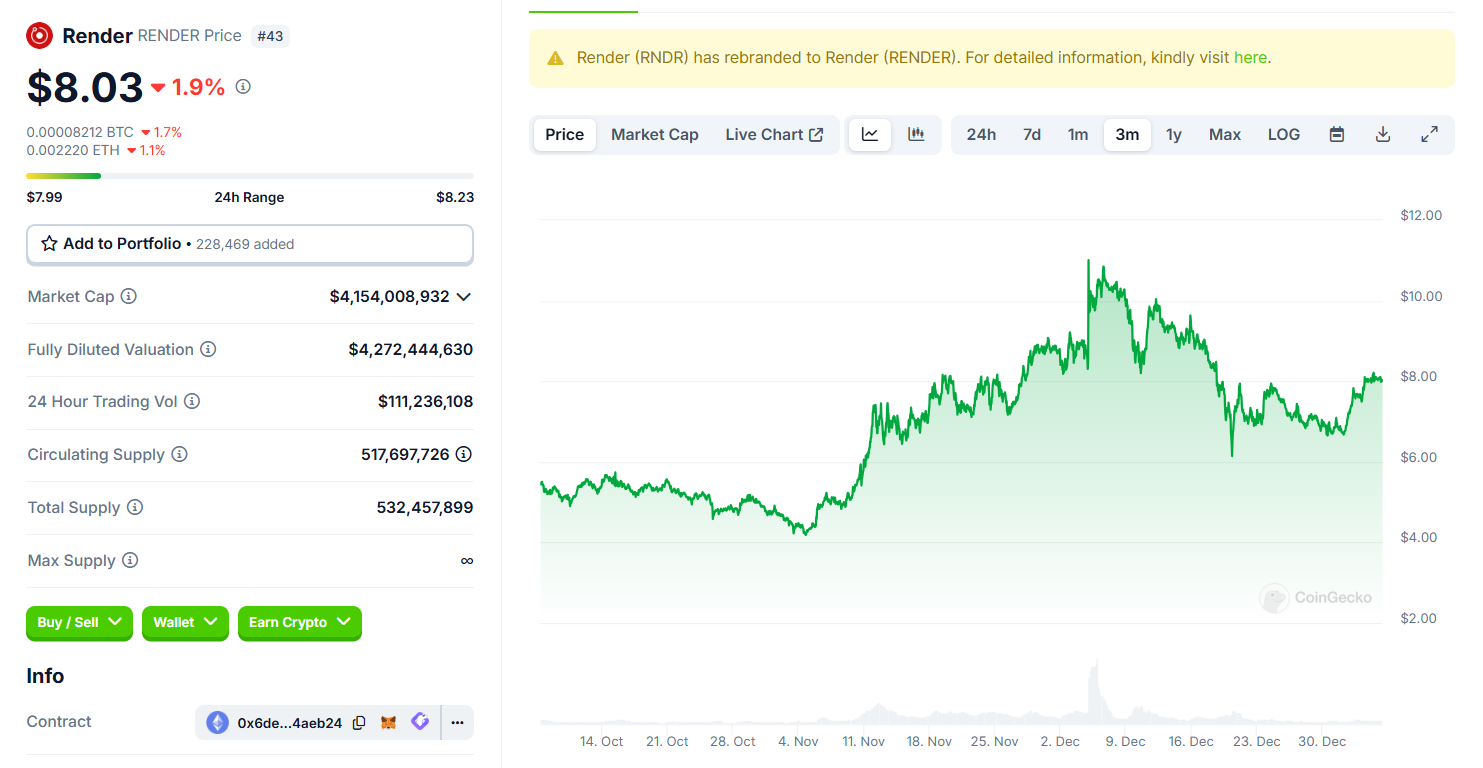Click the Render logo icon
Image resolution: width=1483 pixels, height=768 pixels.
click(39, 36)
